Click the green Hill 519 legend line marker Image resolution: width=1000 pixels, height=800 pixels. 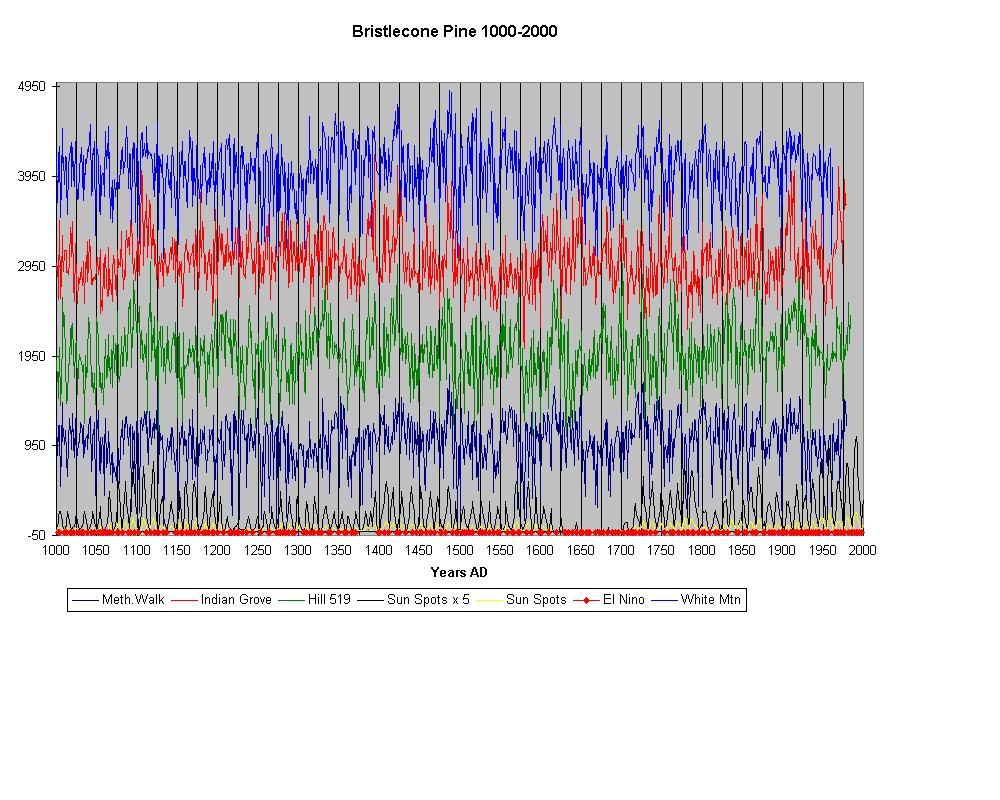(291, 600)
